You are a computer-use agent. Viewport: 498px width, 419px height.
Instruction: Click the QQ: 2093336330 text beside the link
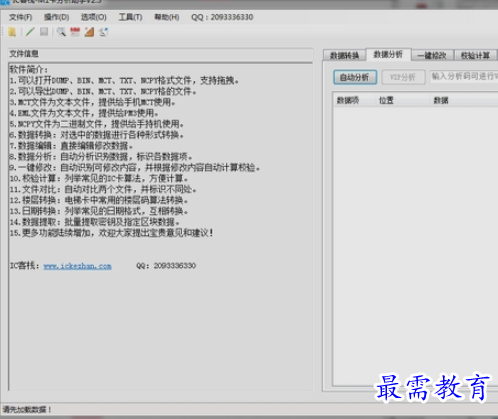[x=166, y=266]
